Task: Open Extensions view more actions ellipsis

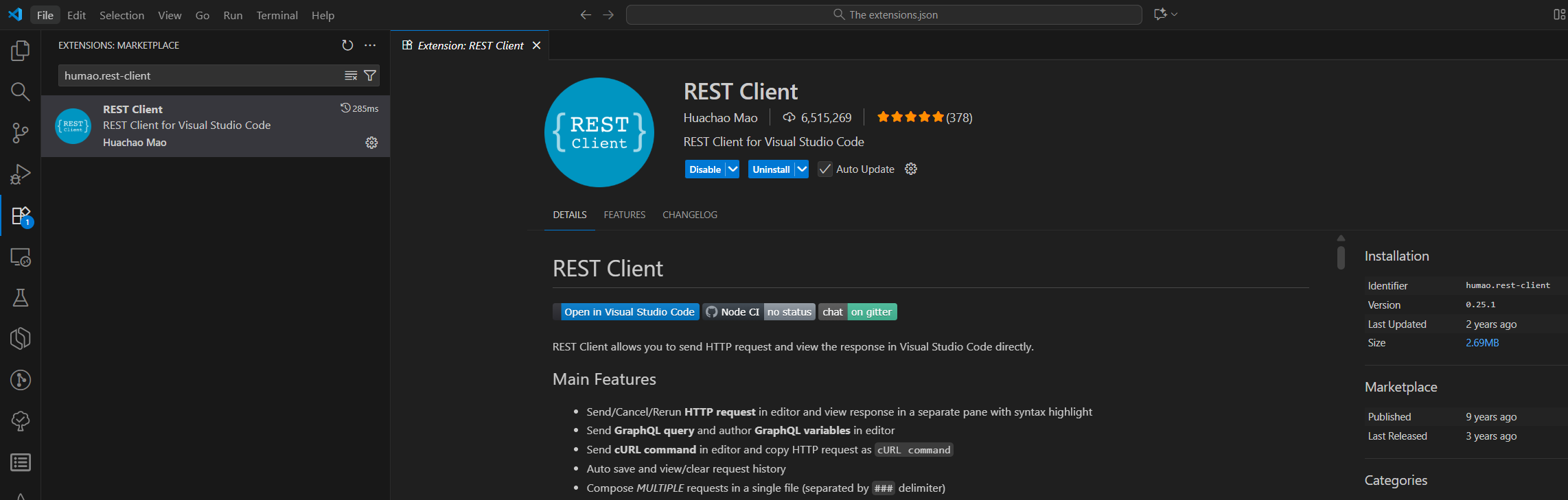Action: coord(370,45)
